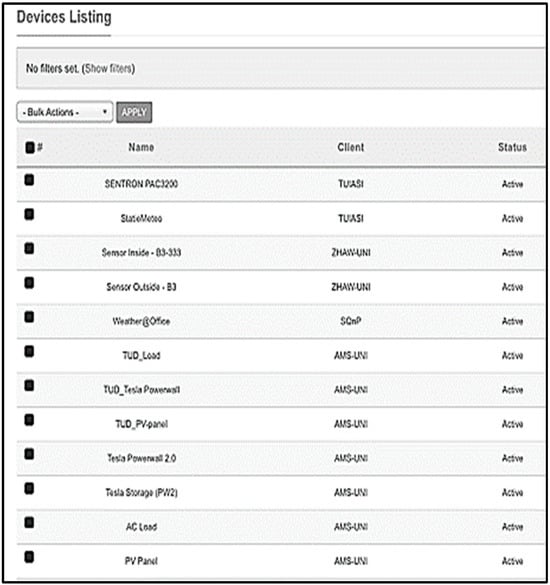Check the TUD_Tesla Powerwall checkbox
This screenshot has width=550, height=585.
(x=29, y=385)
